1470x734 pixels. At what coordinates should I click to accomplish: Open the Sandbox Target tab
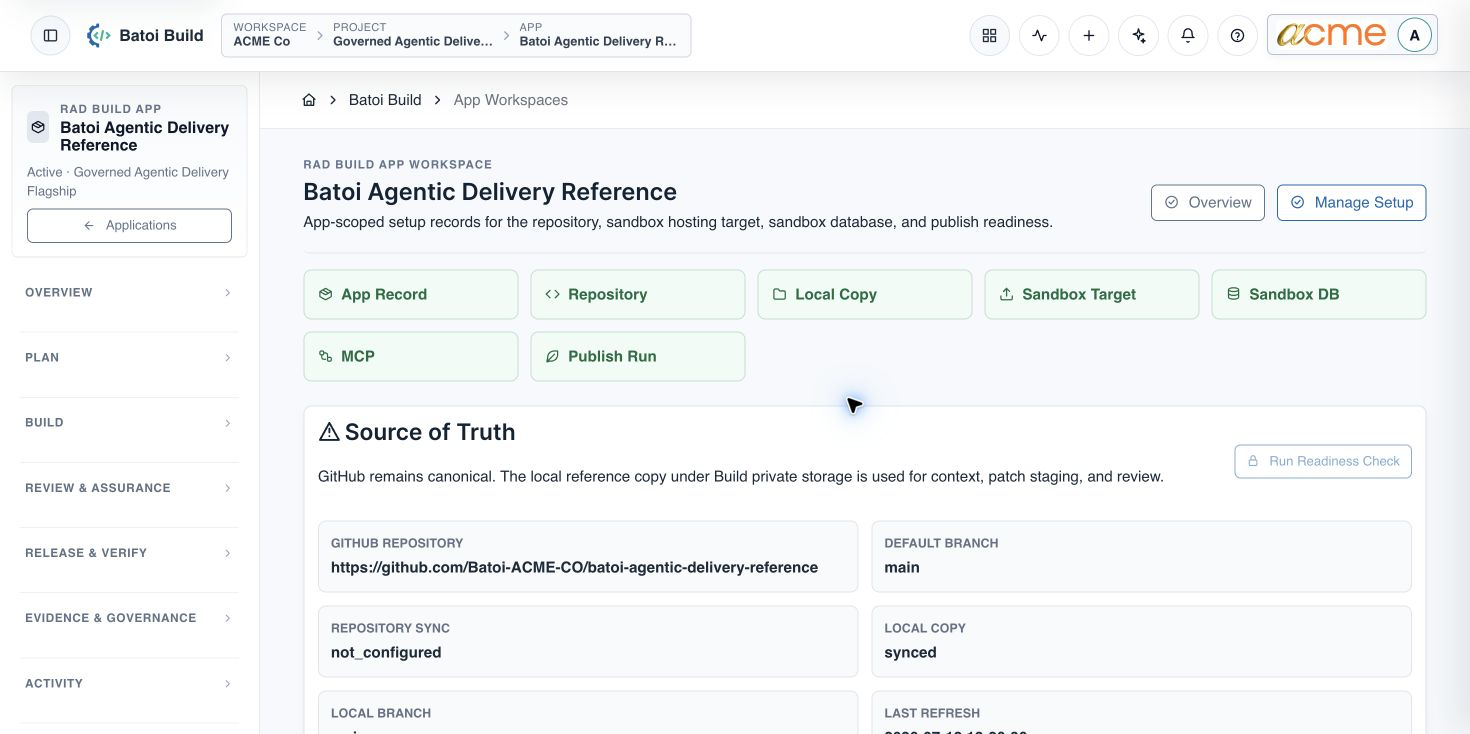coord(1092,294)
